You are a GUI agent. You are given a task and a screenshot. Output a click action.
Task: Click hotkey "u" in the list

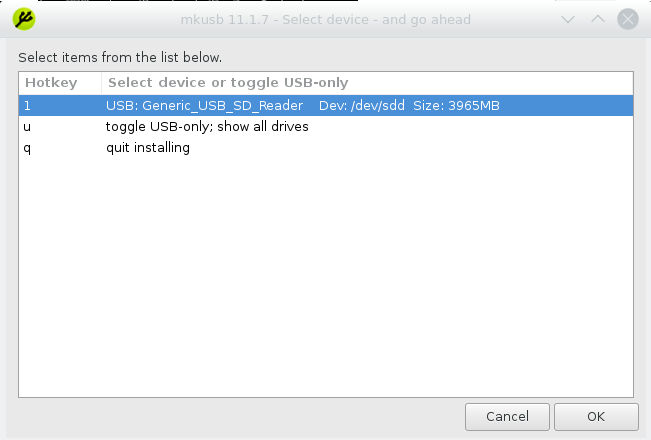click(x=28, y=127)
